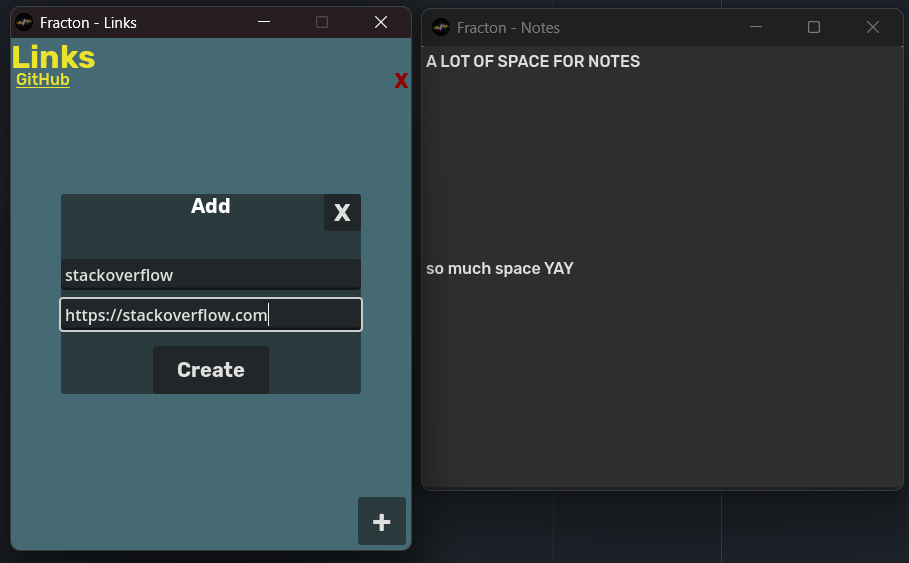The width and height of the screenshot is (909, 563).
Task: Minimize the Fracton Links window
Action: tap(264, 22)
